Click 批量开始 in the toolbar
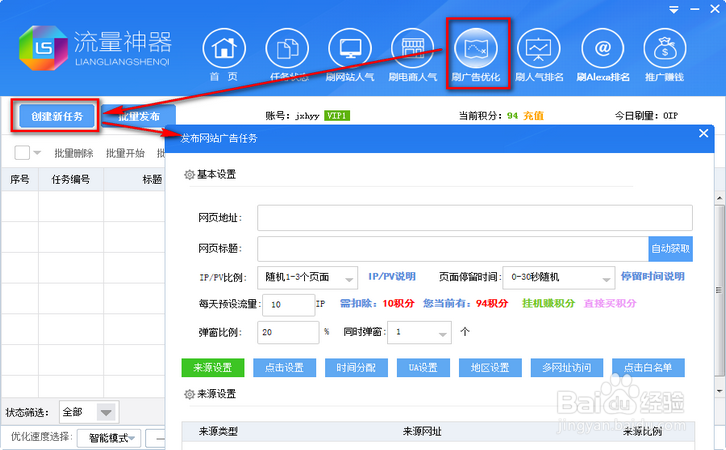The width and height of the screenshot is (726, 450). 125,153
